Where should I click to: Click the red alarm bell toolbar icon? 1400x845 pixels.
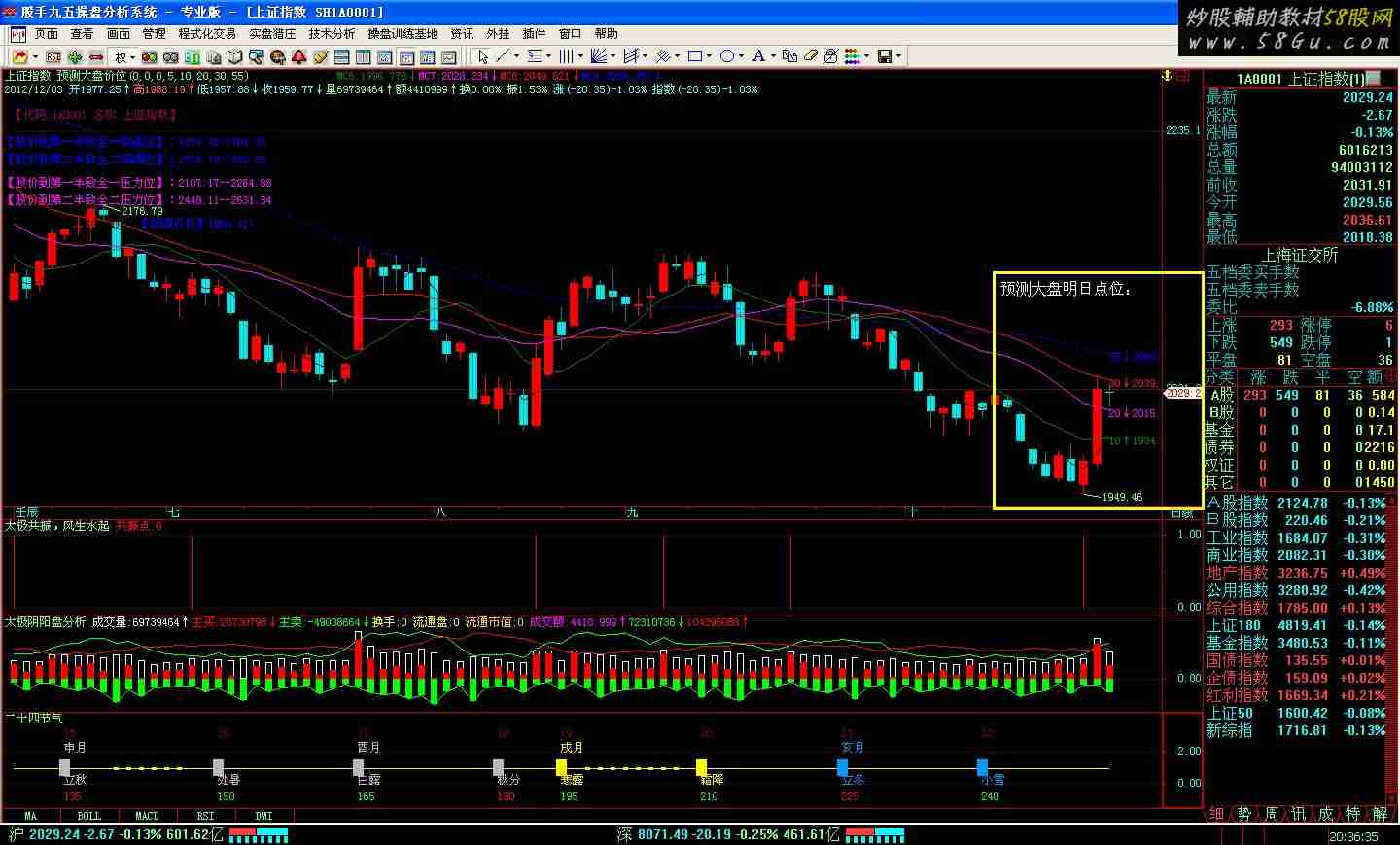point(298,57)
